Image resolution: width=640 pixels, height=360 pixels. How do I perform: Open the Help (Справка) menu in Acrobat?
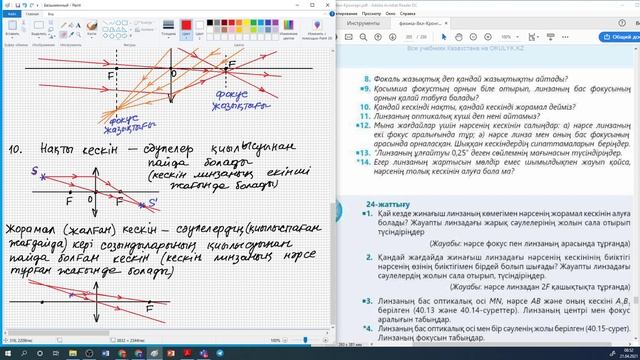(x=407, y=13)
